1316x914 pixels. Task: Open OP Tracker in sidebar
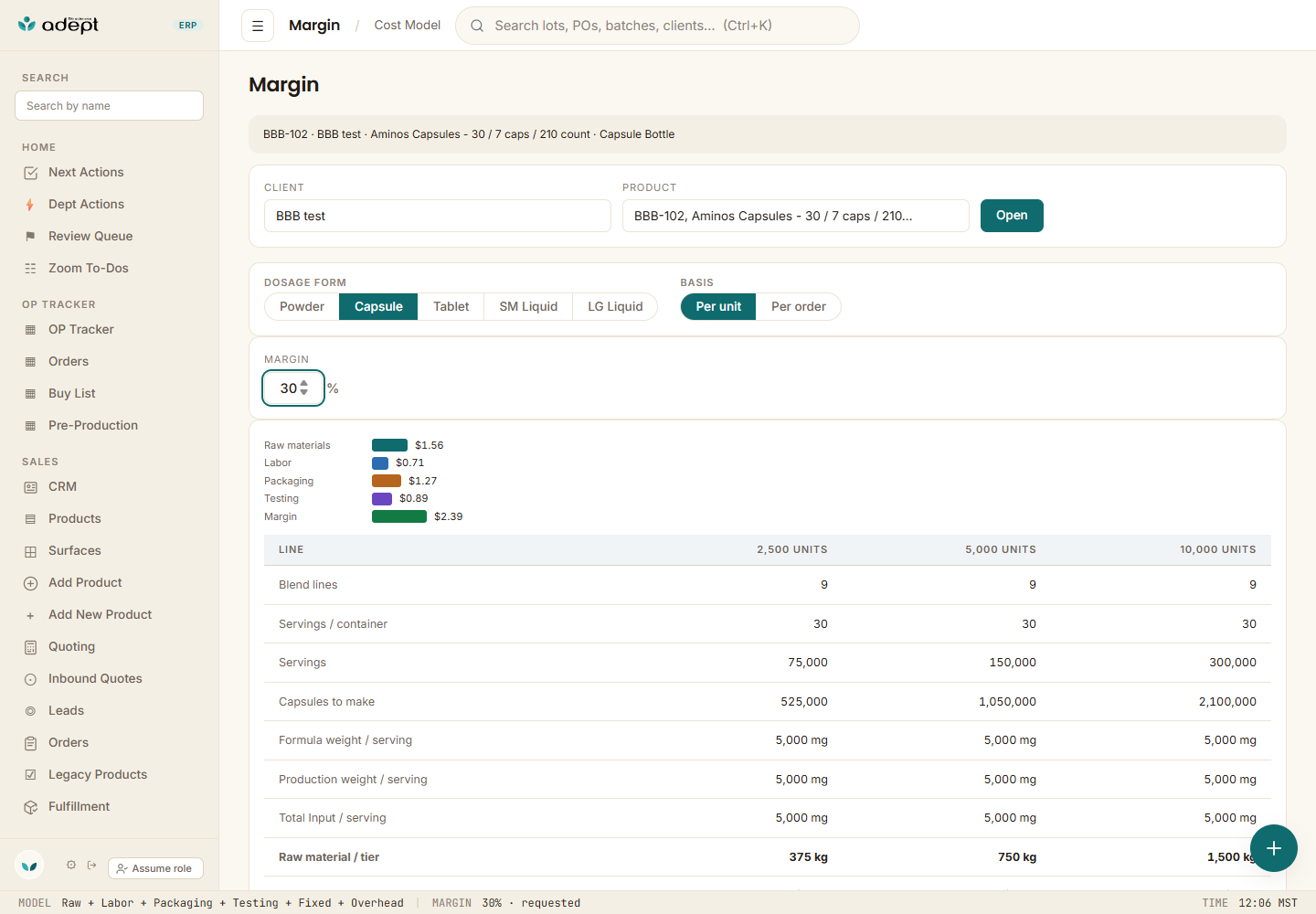pyautogui.click(x=80, y=329)
